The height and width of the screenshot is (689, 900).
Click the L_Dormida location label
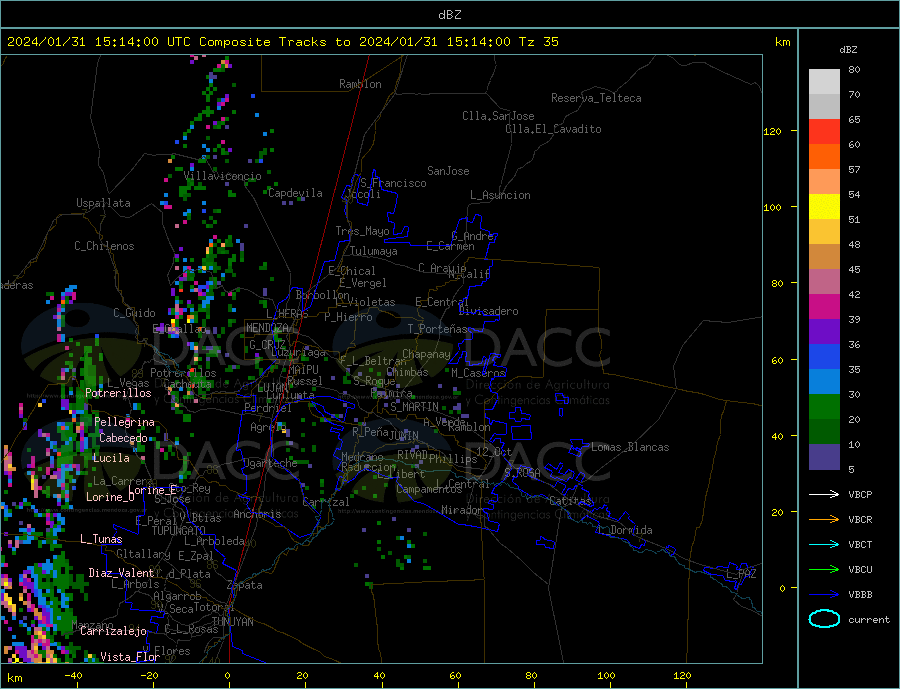click(625, 530)
